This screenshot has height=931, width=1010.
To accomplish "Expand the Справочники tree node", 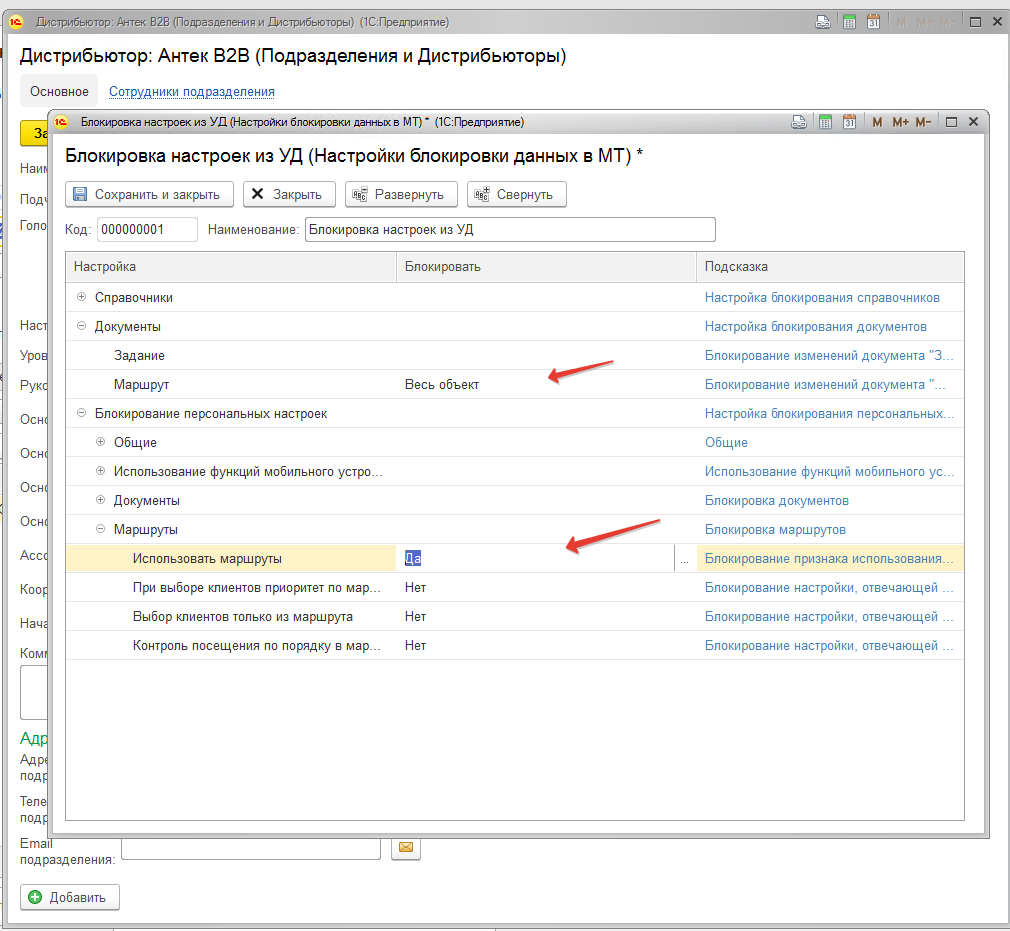I will (82, 297).
